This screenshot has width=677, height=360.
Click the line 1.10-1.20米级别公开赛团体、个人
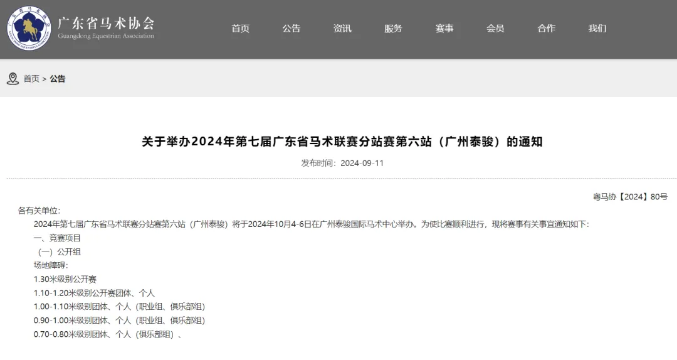94,293
